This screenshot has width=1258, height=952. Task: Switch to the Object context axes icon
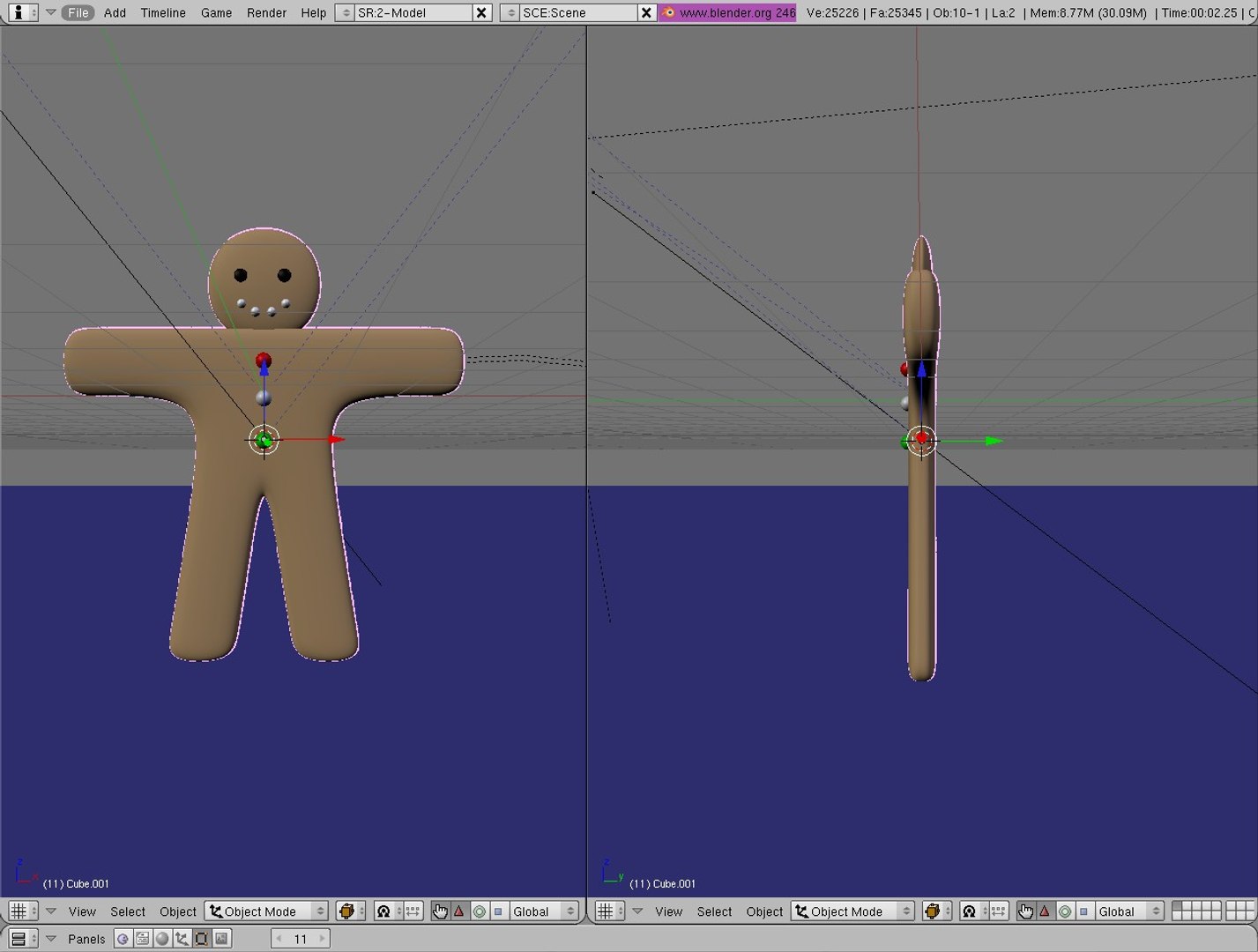(182, 939)
